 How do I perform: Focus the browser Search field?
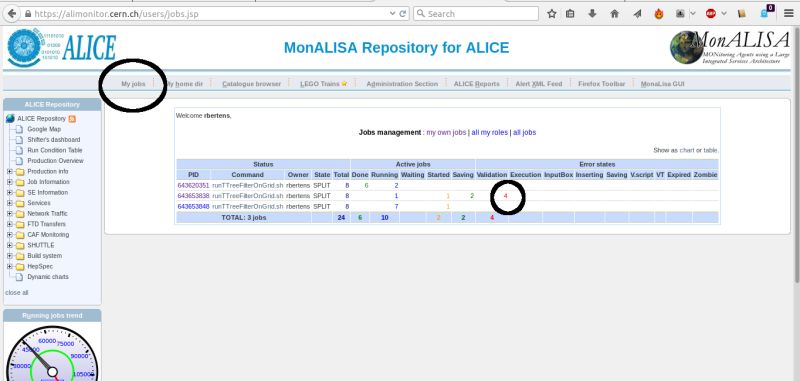pyautogui.click(x=476, y=14)
